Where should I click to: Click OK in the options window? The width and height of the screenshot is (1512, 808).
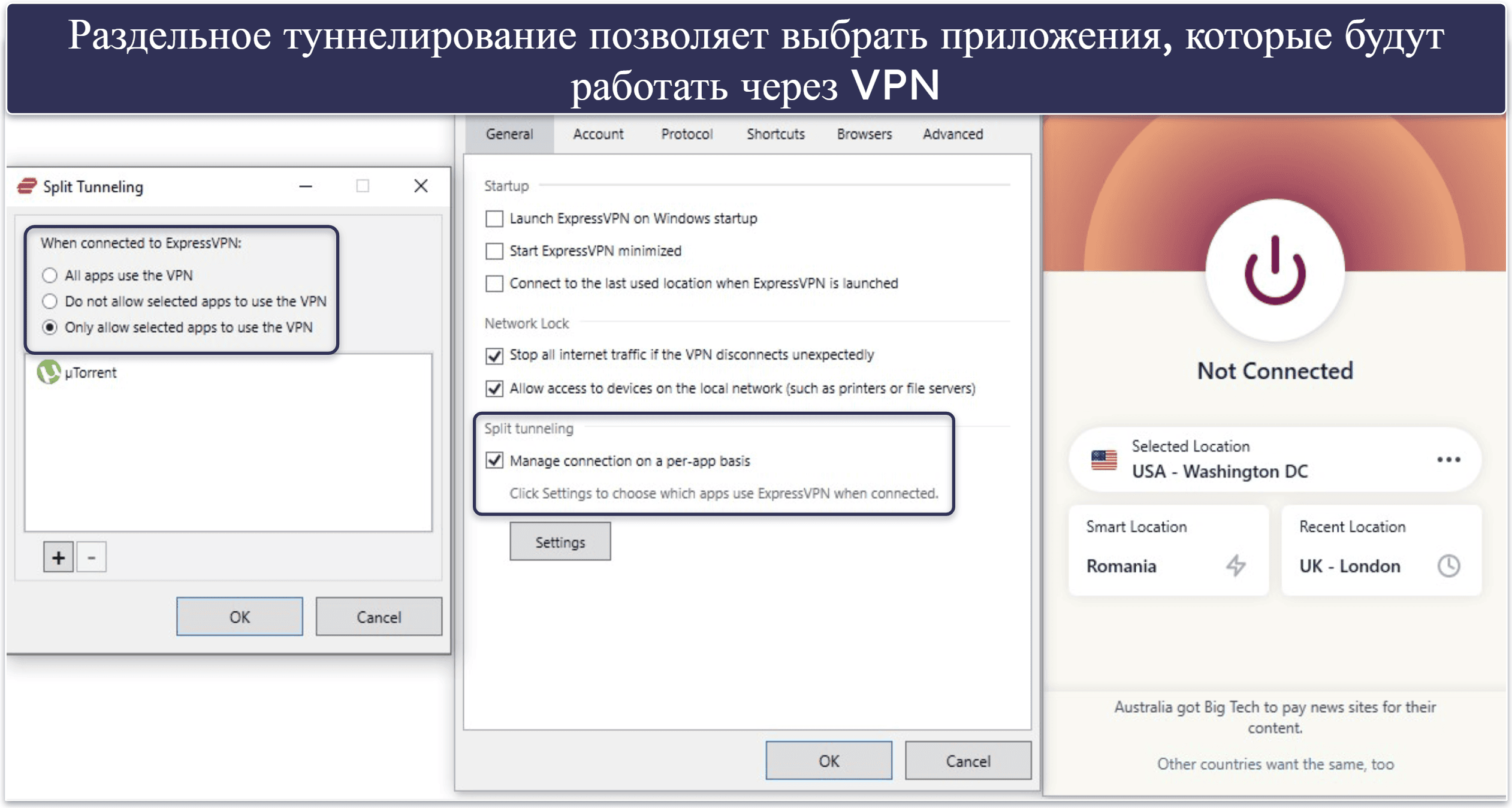point(829,761)
